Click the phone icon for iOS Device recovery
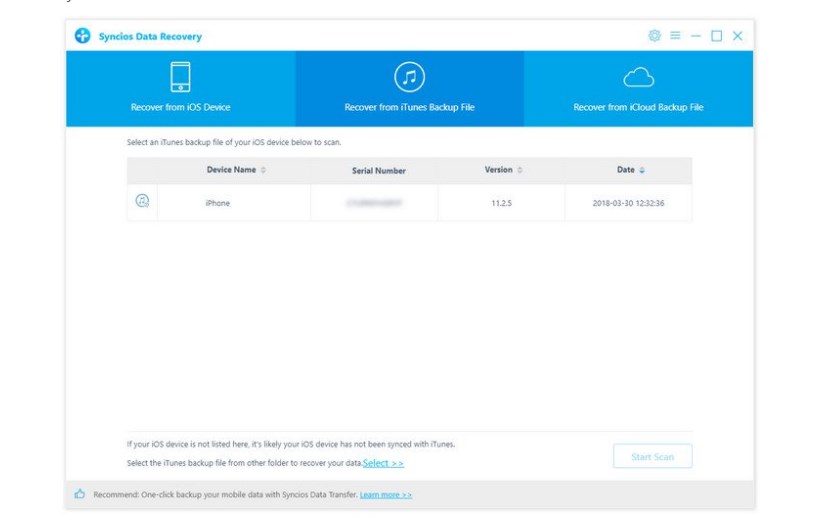 pos(180,77)
